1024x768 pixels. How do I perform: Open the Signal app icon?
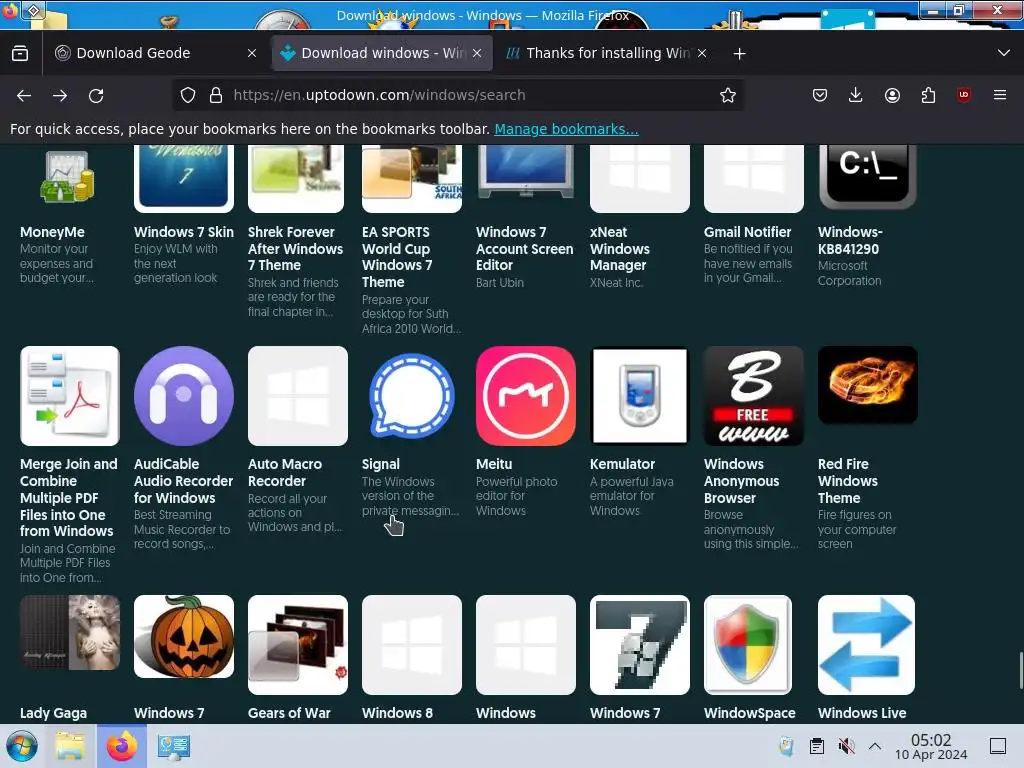[411, 396]
